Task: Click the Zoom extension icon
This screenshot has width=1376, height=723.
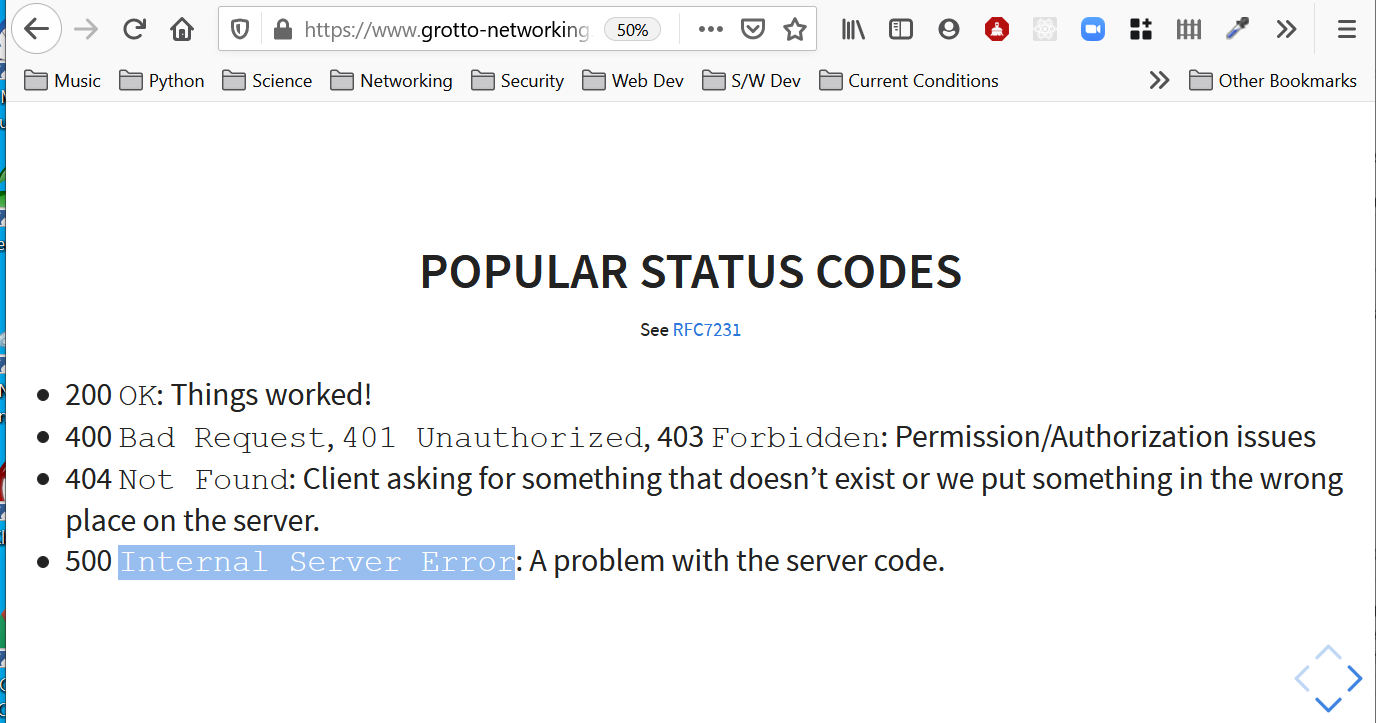Action: pyautogui.click(x=1093, y=30)
